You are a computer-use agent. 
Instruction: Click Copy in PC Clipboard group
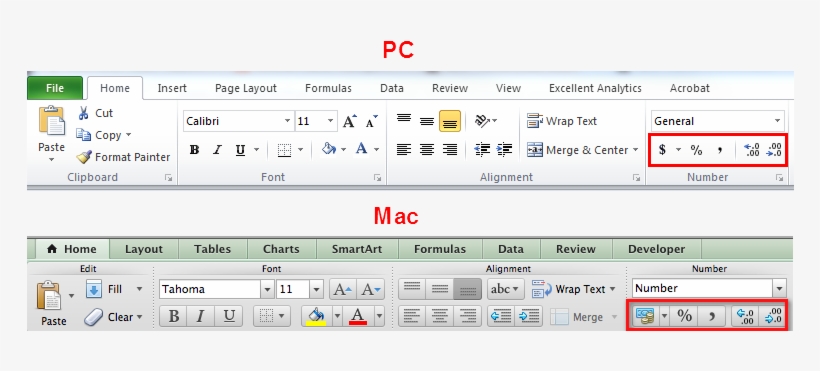(99, 135)
